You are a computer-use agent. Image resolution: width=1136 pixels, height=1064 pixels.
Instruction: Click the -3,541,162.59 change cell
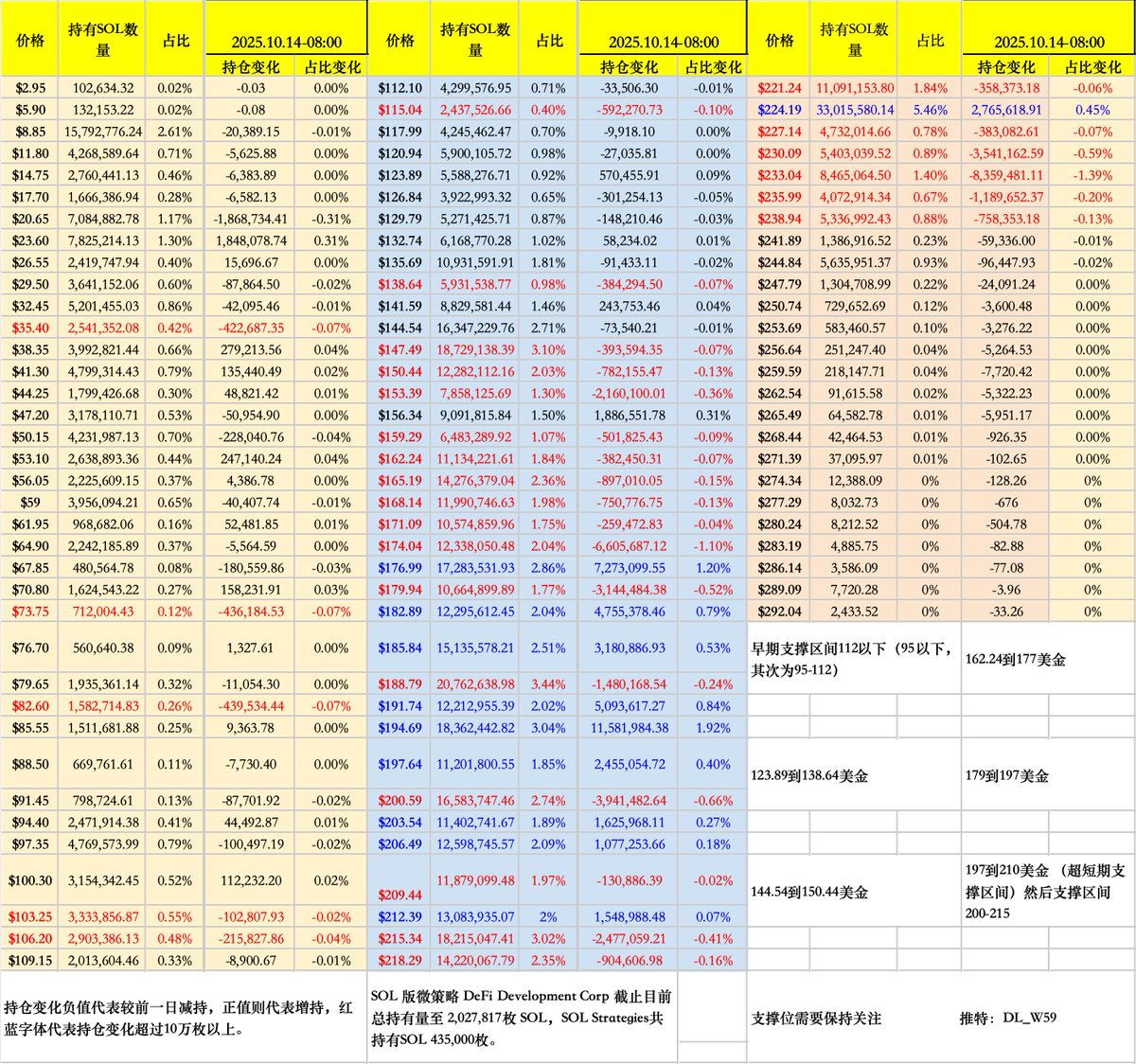coord(1005,153)
